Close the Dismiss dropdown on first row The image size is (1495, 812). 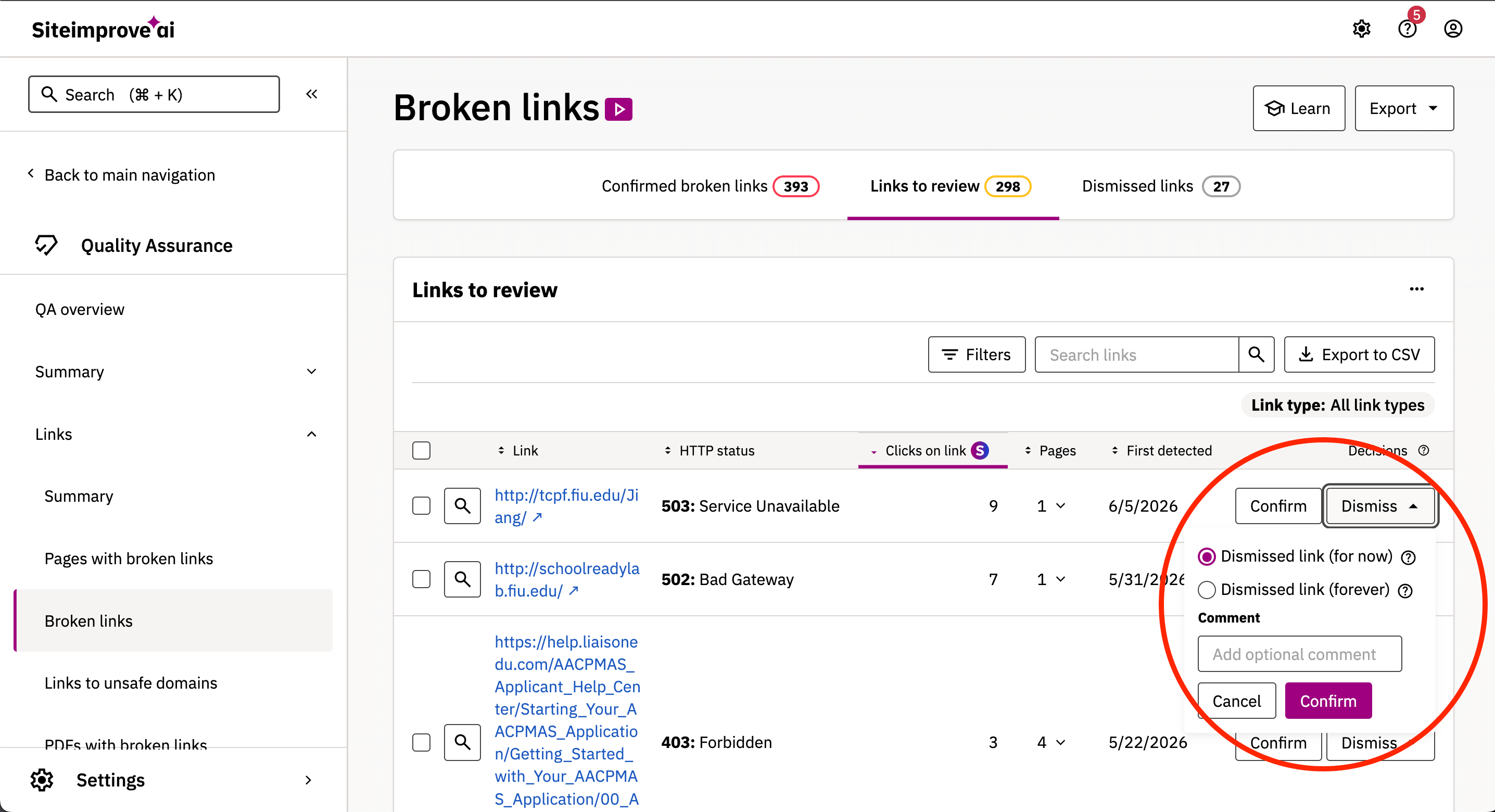pos(1380,506)
